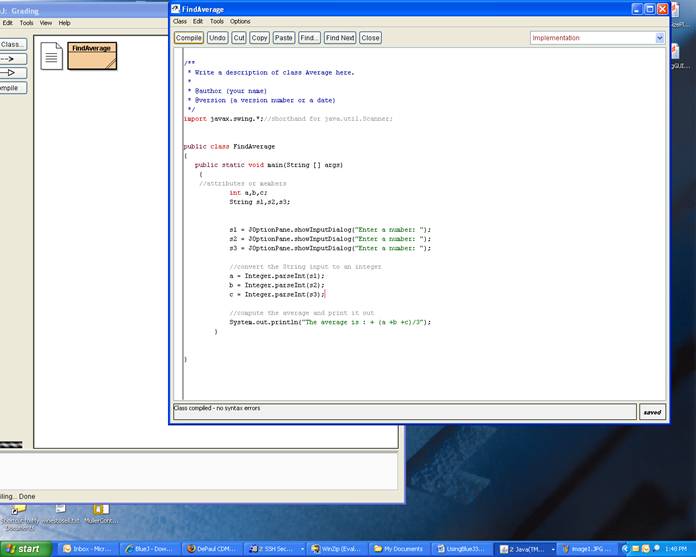Screen dimensions: 696x557
Task: Click the 'int a,b,c;' code line
Action: click(x=249, y=193)
